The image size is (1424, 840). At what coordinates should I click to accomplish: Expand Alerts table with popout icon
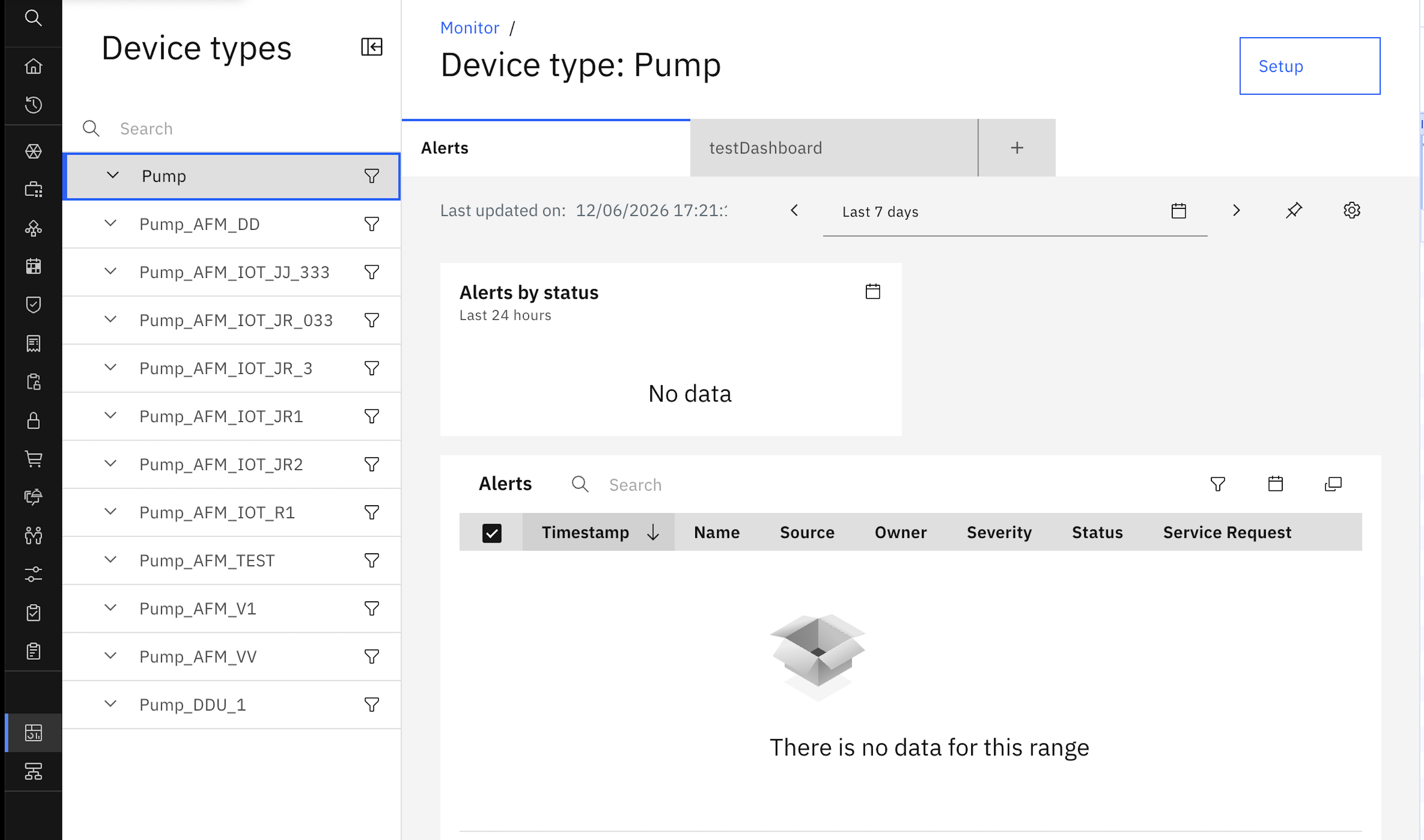coord(1334,484)
